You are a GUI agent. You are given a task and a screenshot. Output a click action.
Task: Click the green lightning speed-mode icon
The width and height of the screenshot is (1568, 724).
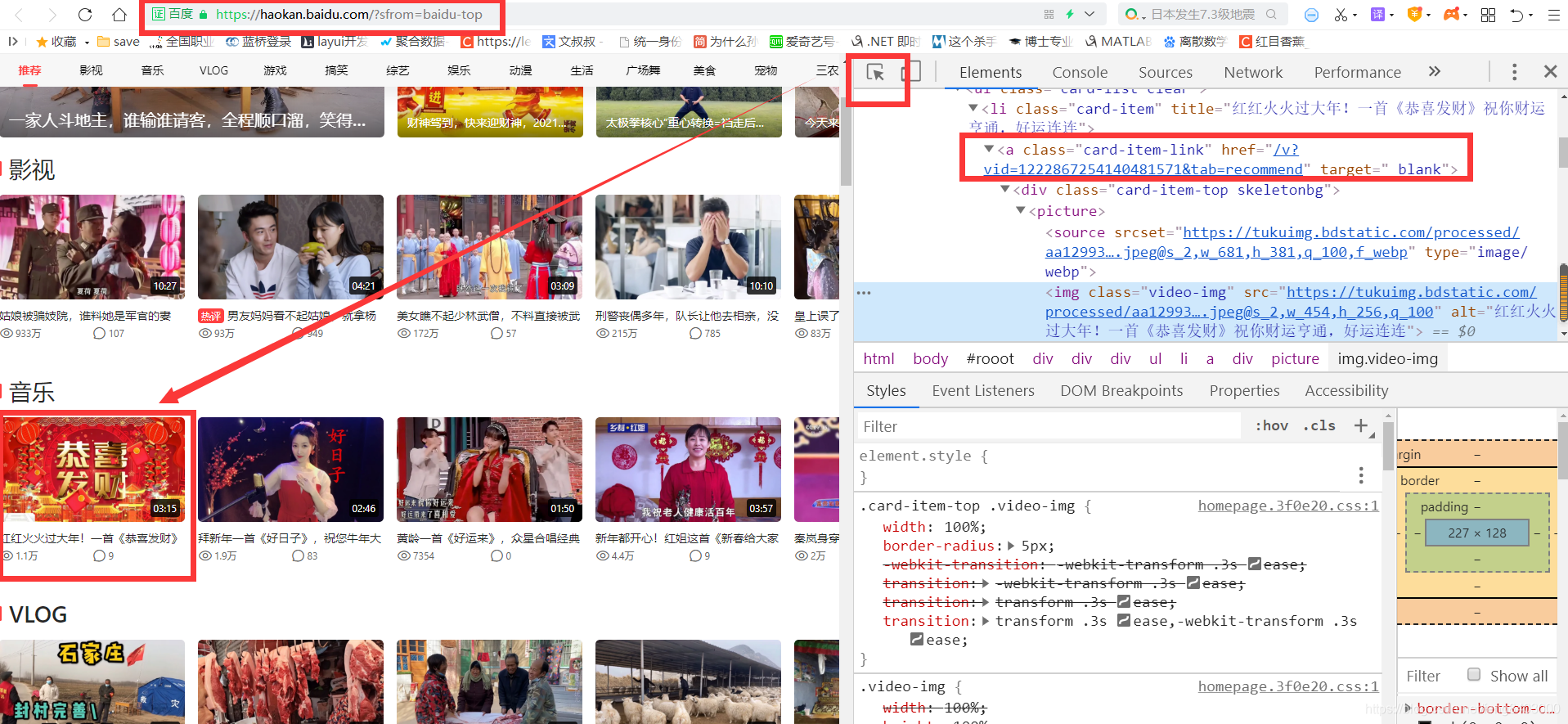click(1070, 14)
